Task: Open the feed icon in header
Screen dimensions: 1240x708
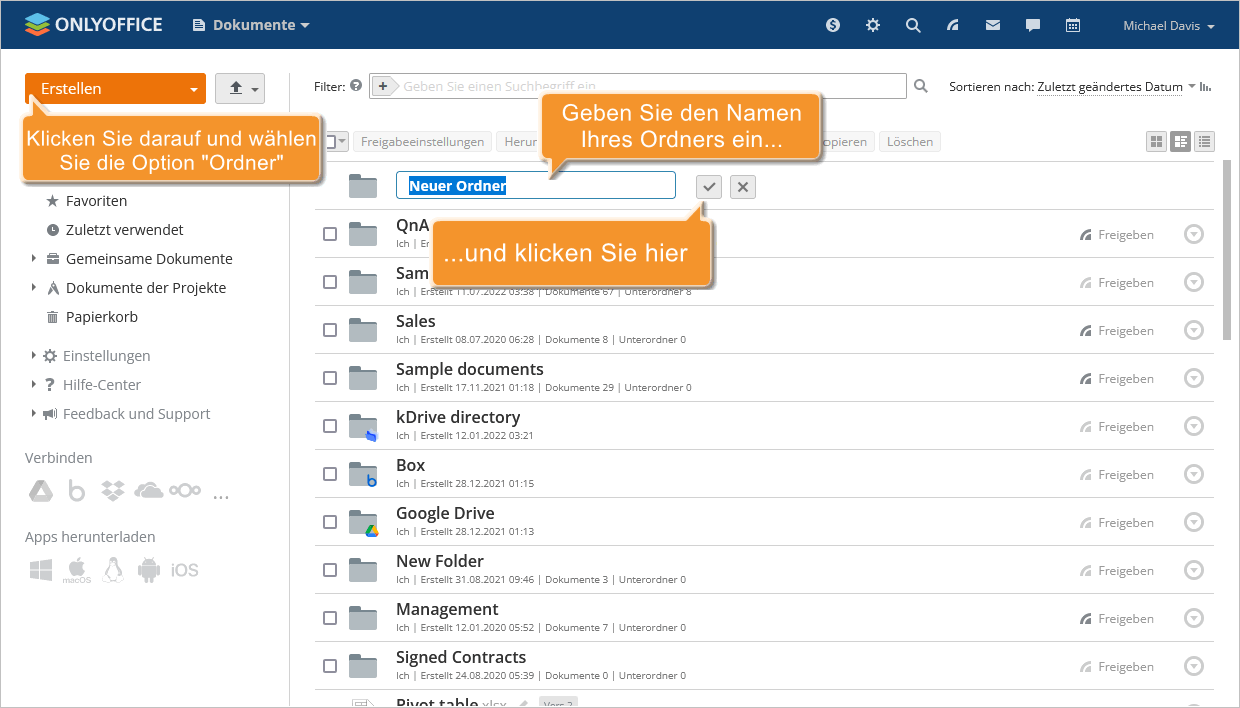Action: (953, 25)
